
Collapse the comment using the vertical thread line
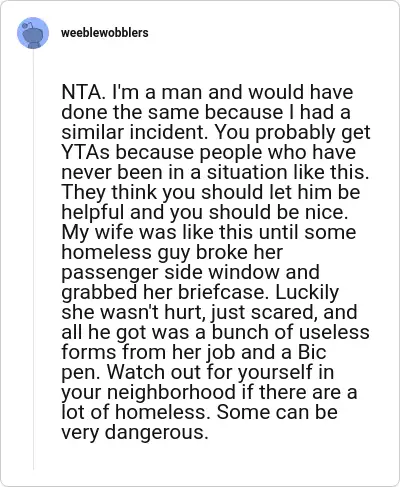(x=33, y=259)
